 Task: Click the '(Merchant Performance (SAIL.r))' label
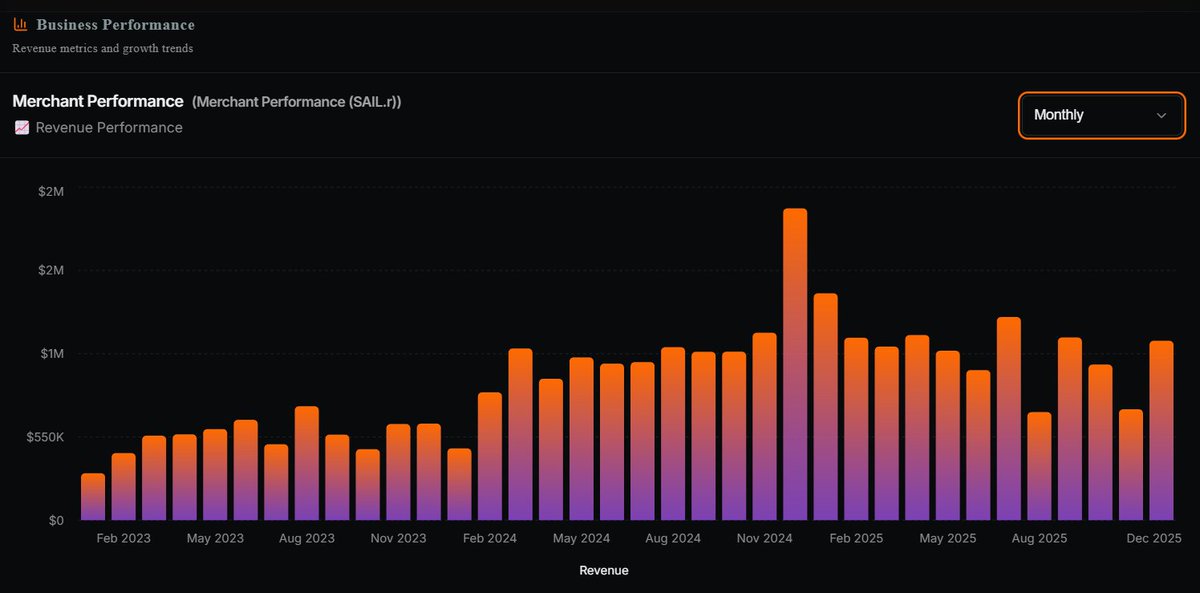[296, 102]
